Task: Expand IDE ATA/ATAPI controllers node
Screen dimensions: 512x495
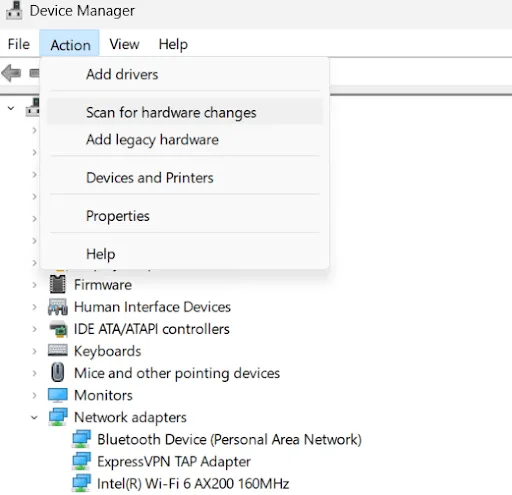Action: click(34, 329)
